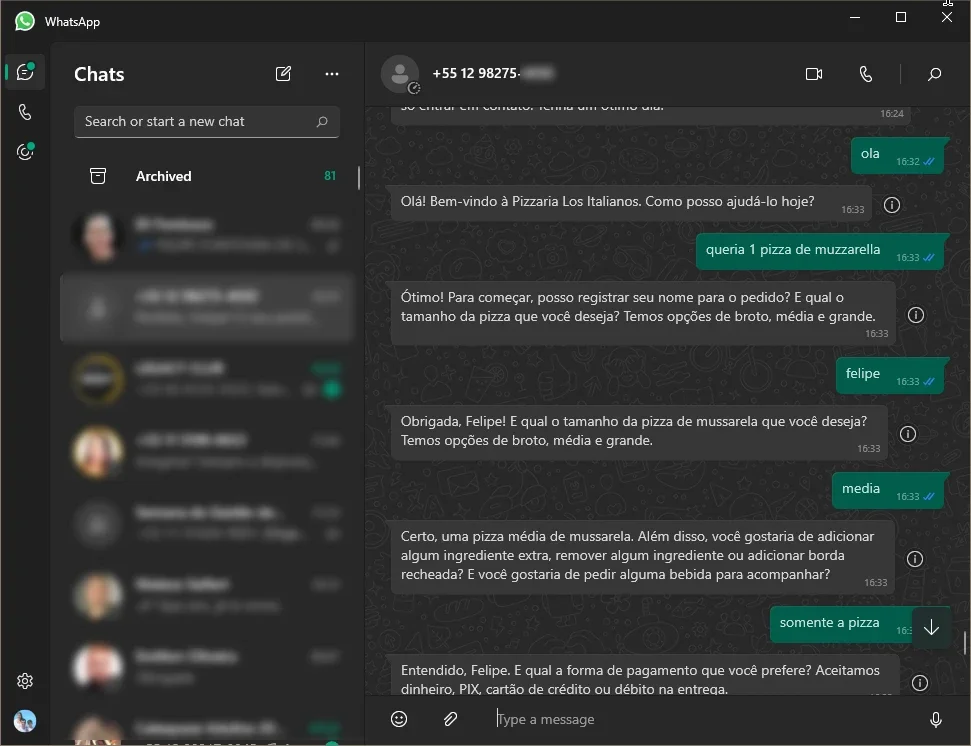Screen dimensions: 971x746
Task: Record a voice message with microphone
Action: (936, 719)
